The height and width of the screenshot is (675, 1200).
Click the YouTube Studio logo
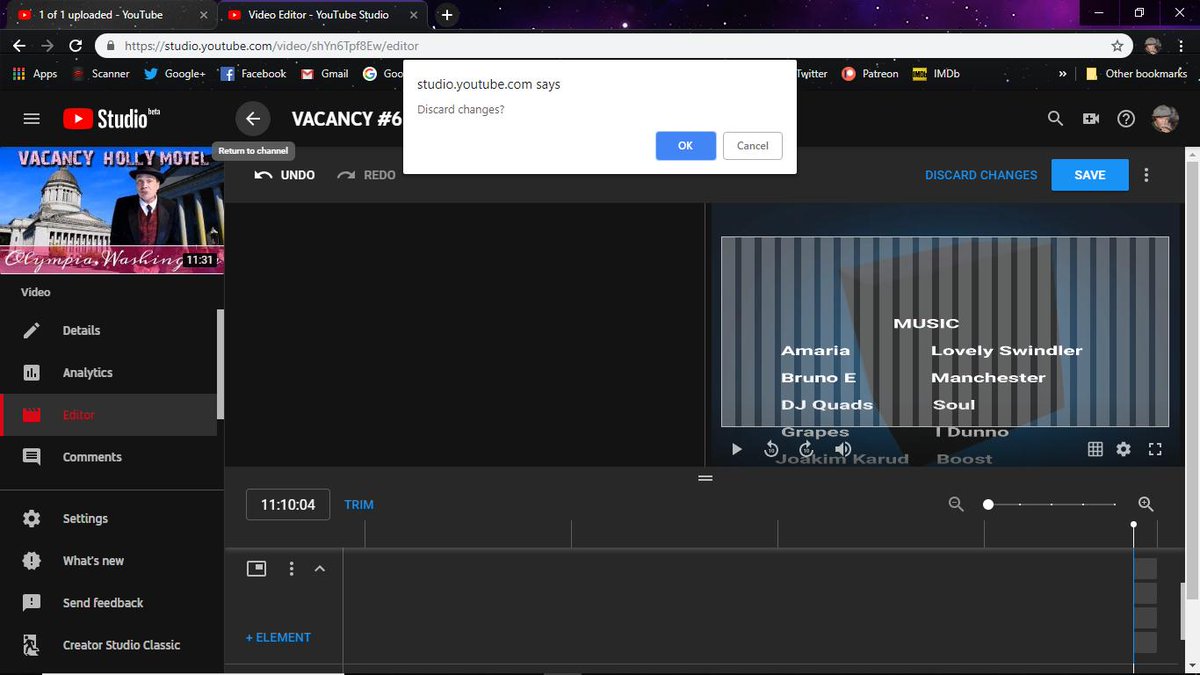click(x=111, y=118)
